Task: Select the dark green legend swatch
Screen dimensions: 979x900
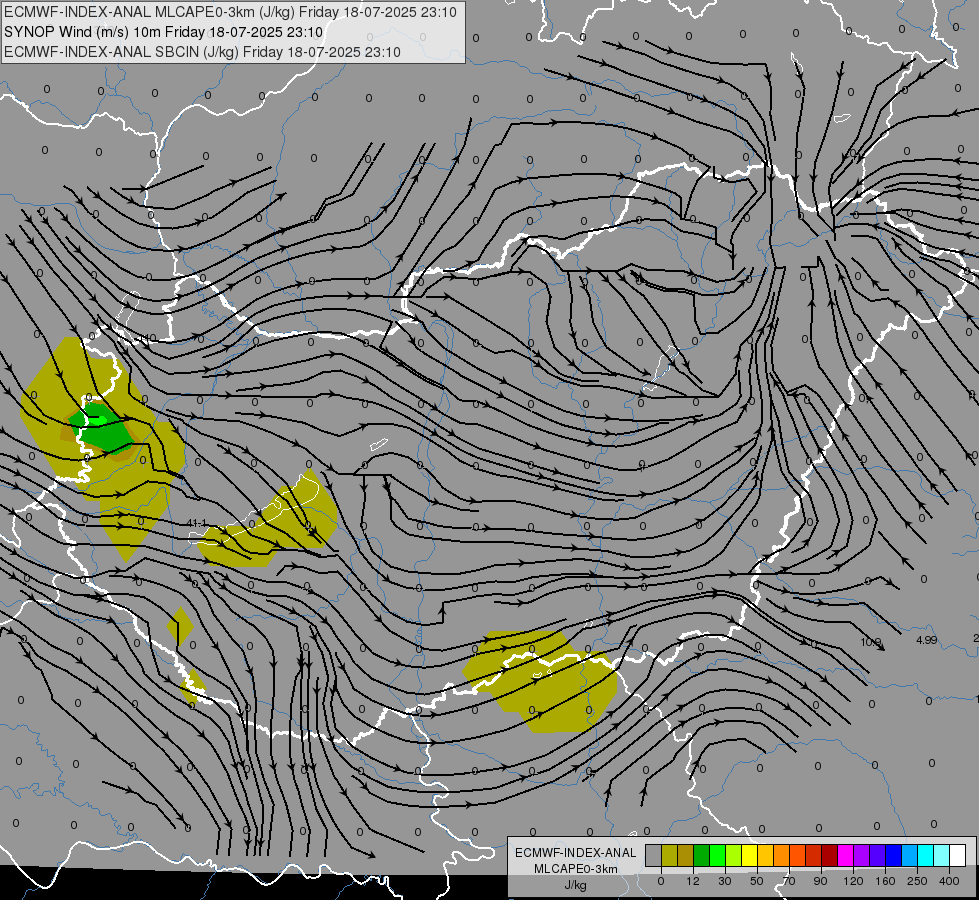Action: [x=702, y=855]
